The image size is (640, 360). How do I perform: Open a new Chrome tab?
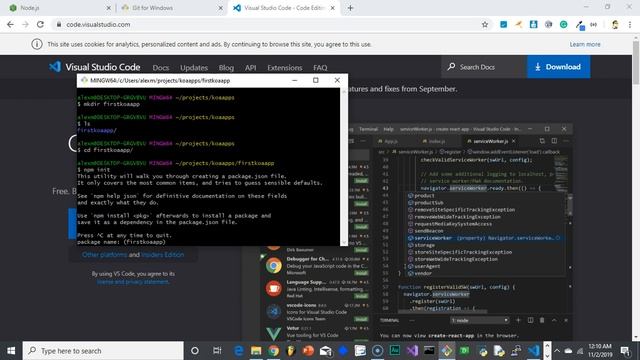pyautogui.click(x=350, y=8)
